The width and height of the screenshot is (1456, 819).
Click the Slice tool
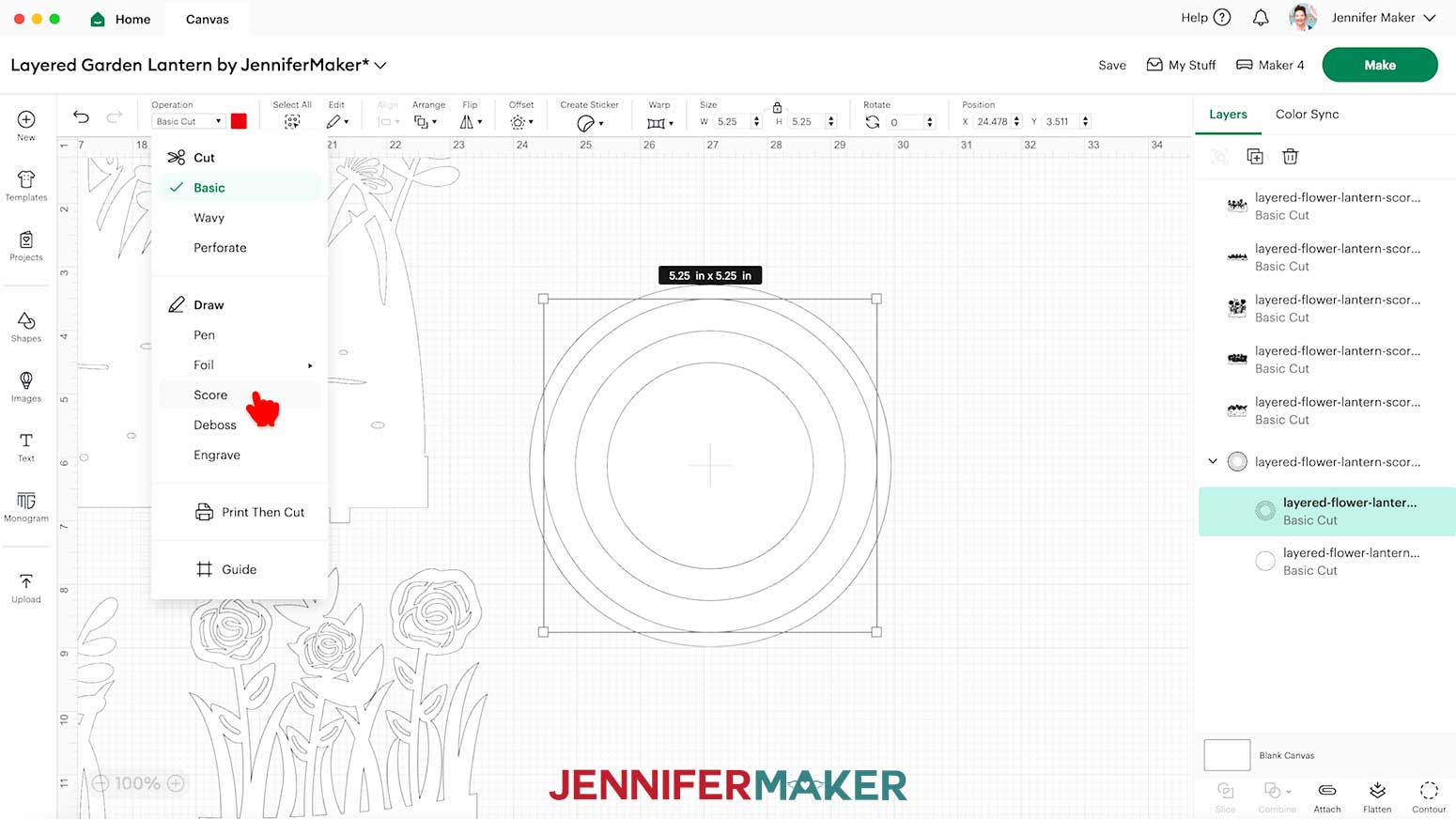[x=1226, y=796]
